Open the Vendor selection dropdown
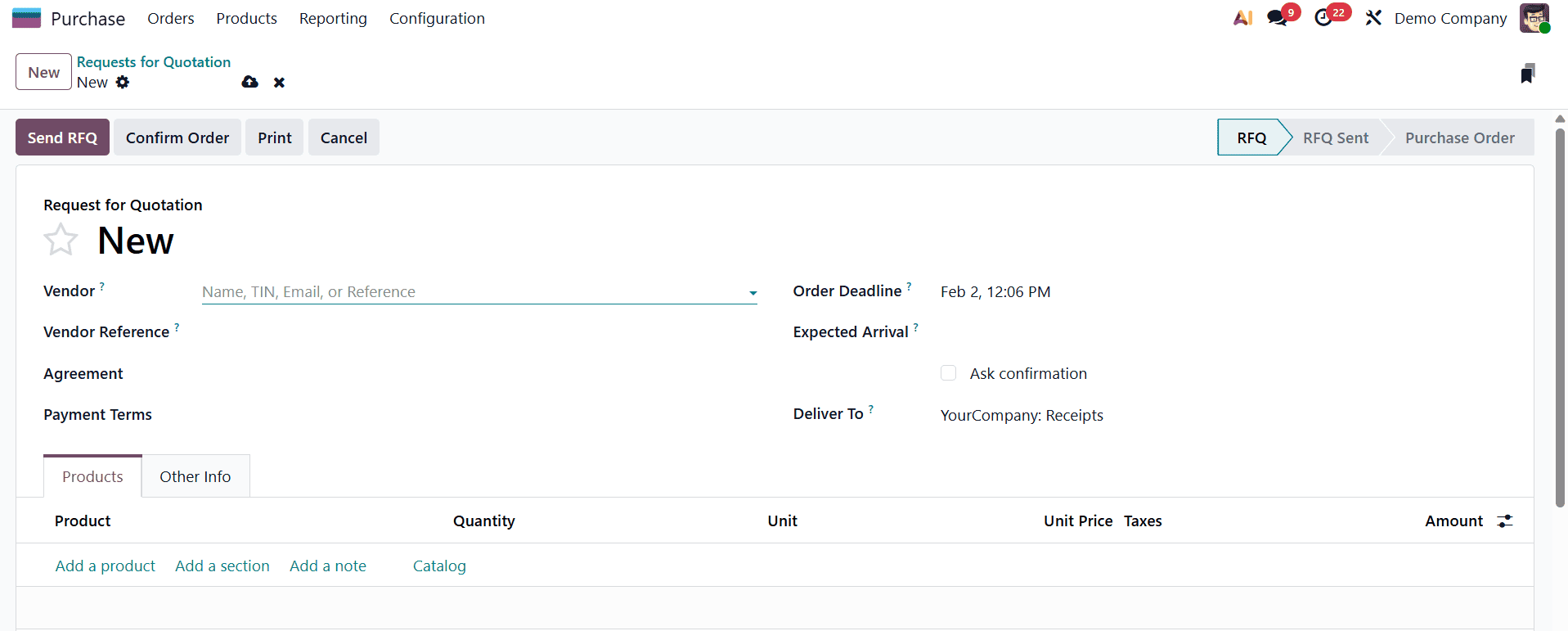This screenshot has width=1568, height=631. [751, 292]
